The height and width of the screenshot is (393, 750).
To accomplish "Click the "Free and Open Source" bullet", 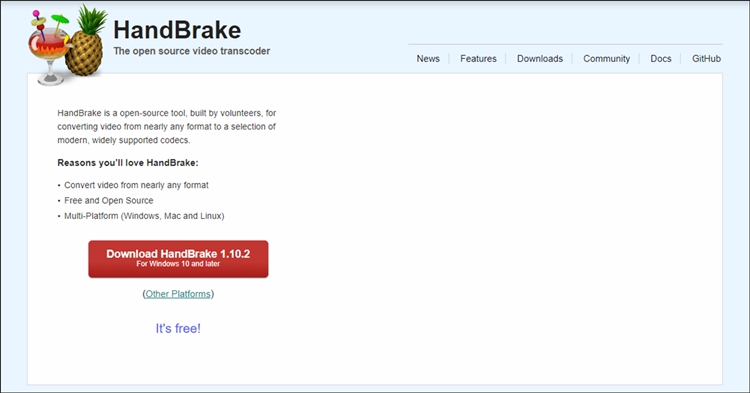I will (x=109, y=200).
